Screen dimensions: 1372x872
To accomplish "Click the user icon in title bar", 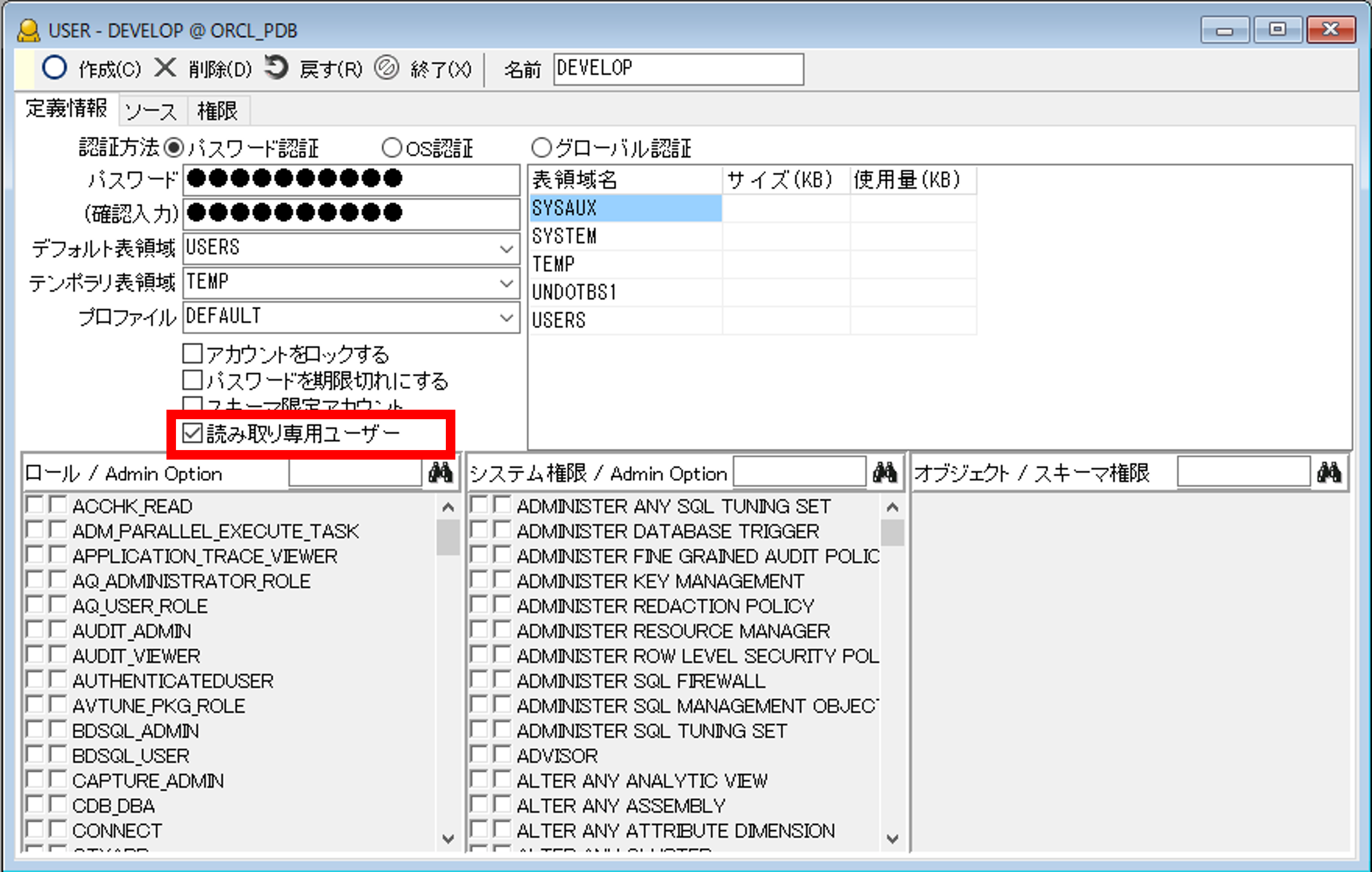I will [29, 30].
